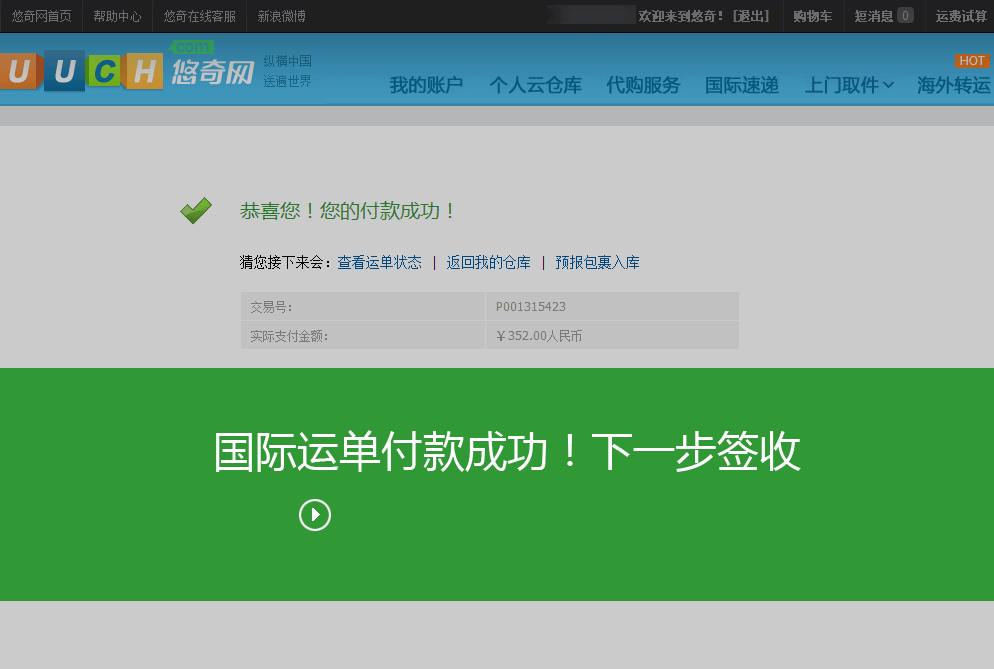Open 新浪微博 link

point(281,16)
